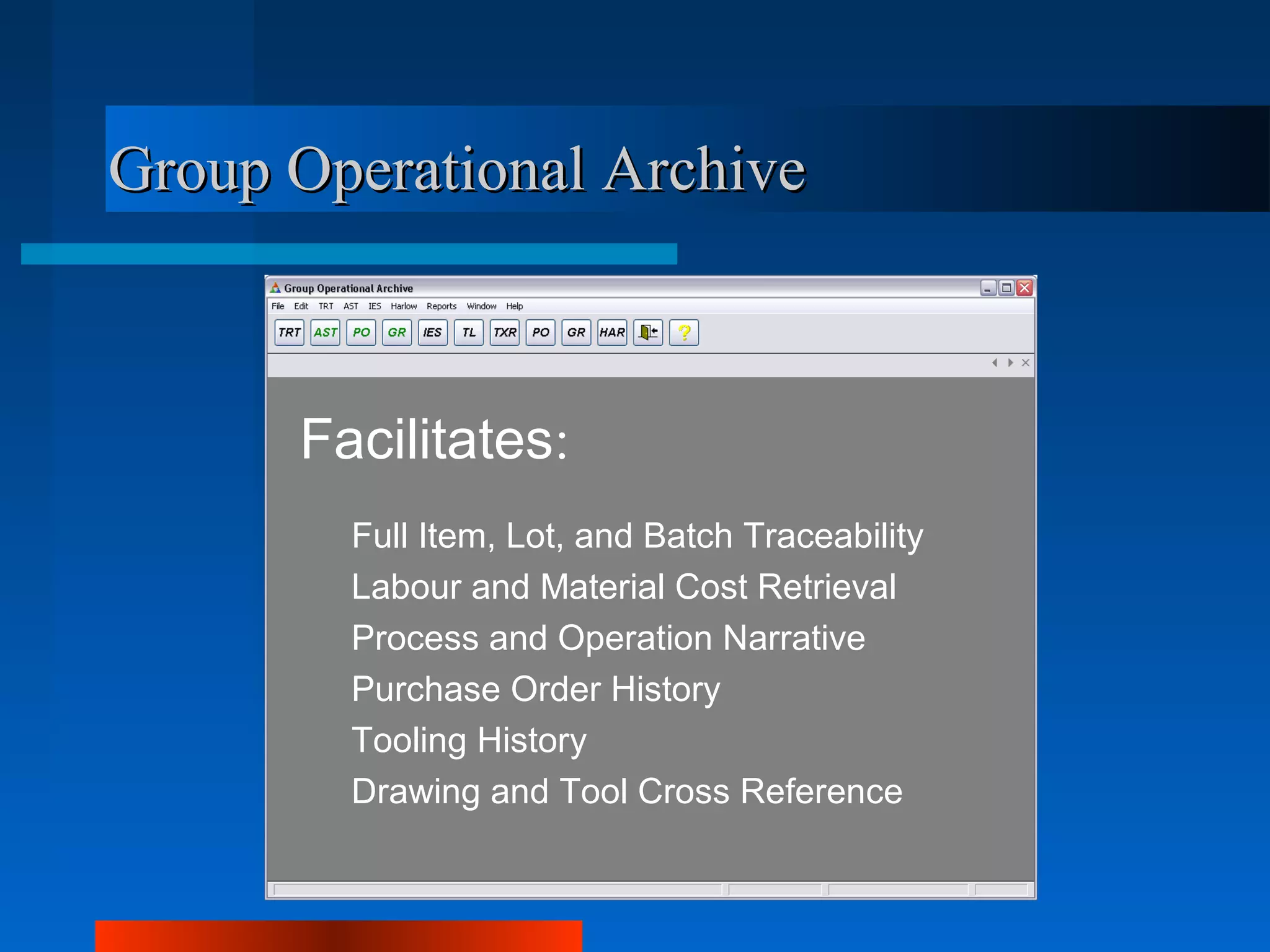Click 'Drawing and Tool Cross Reference' text
Screen dimensions: 1270x952
(627, 791)
